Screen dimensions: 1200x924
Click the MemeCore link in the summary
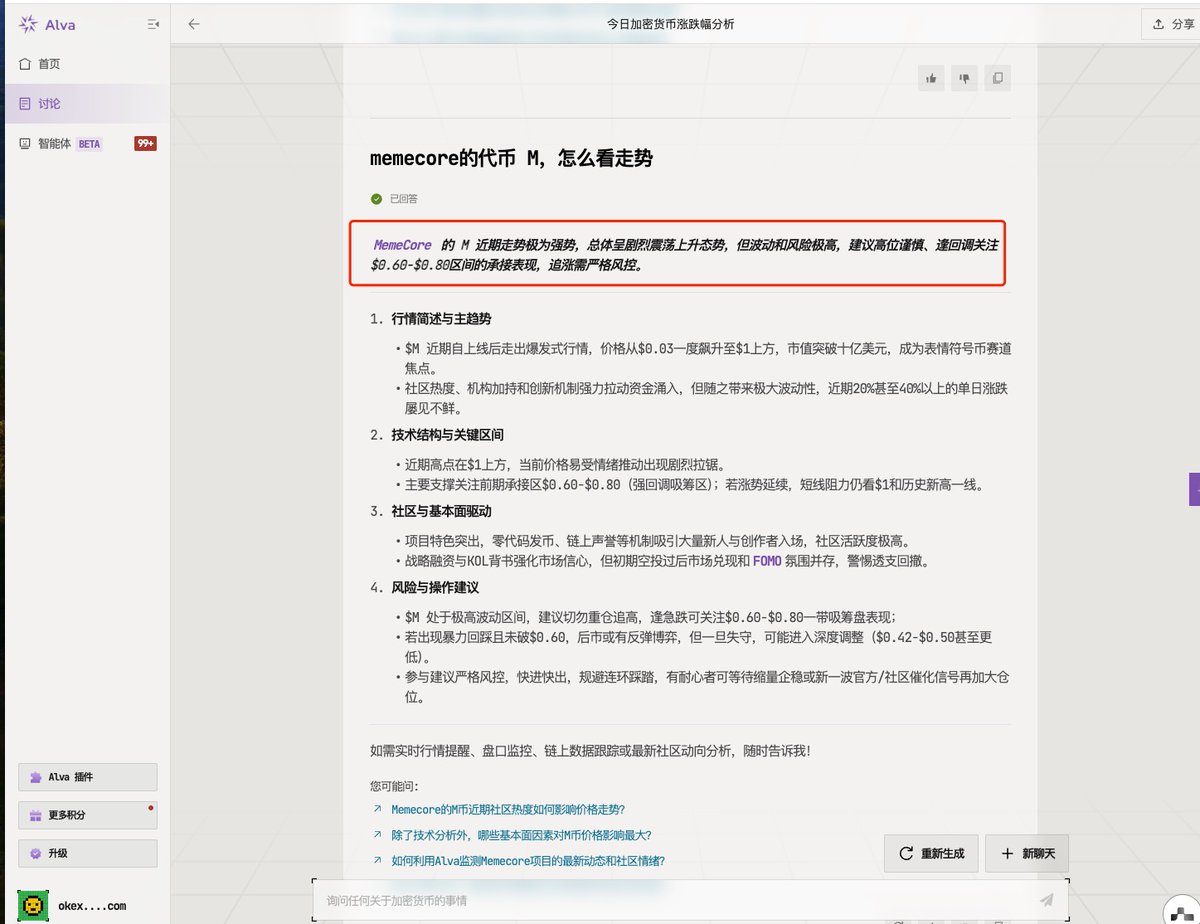(x=402, y=245)
